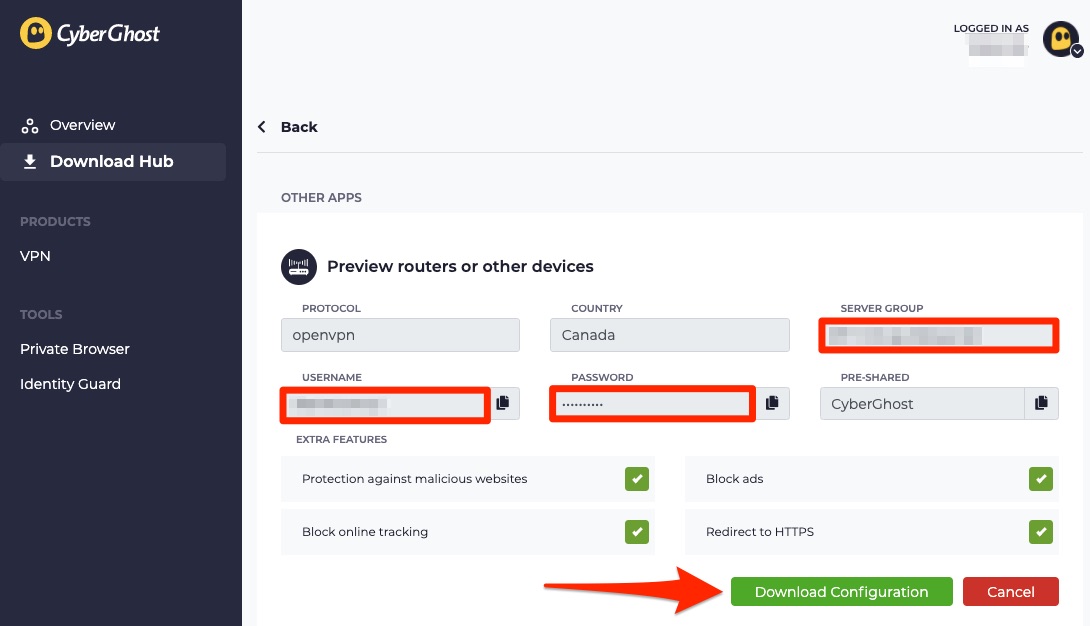The image size is (1090, 626).
Task: Open the VPN product page
Action: pos(35,256)
